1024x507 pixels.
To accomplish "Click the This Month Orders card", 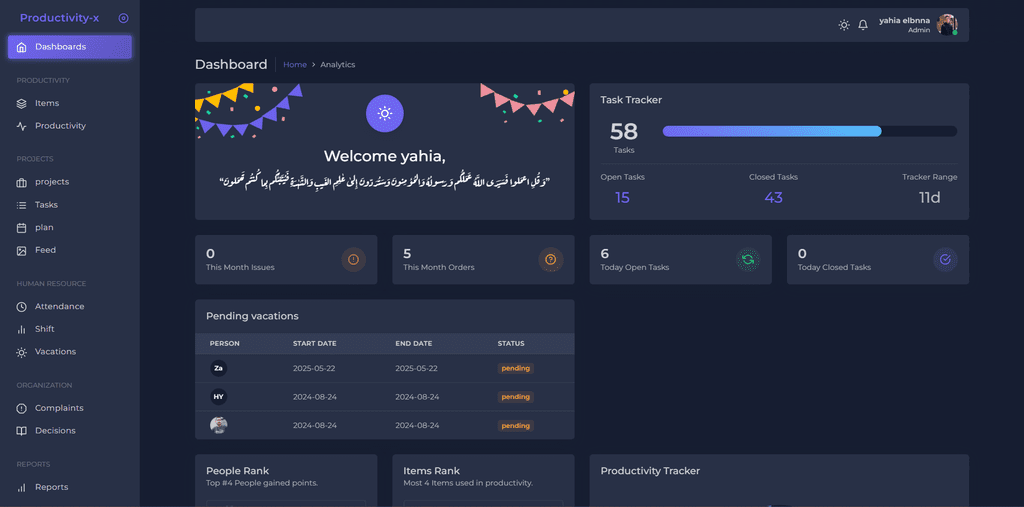I will pos(483,260).
